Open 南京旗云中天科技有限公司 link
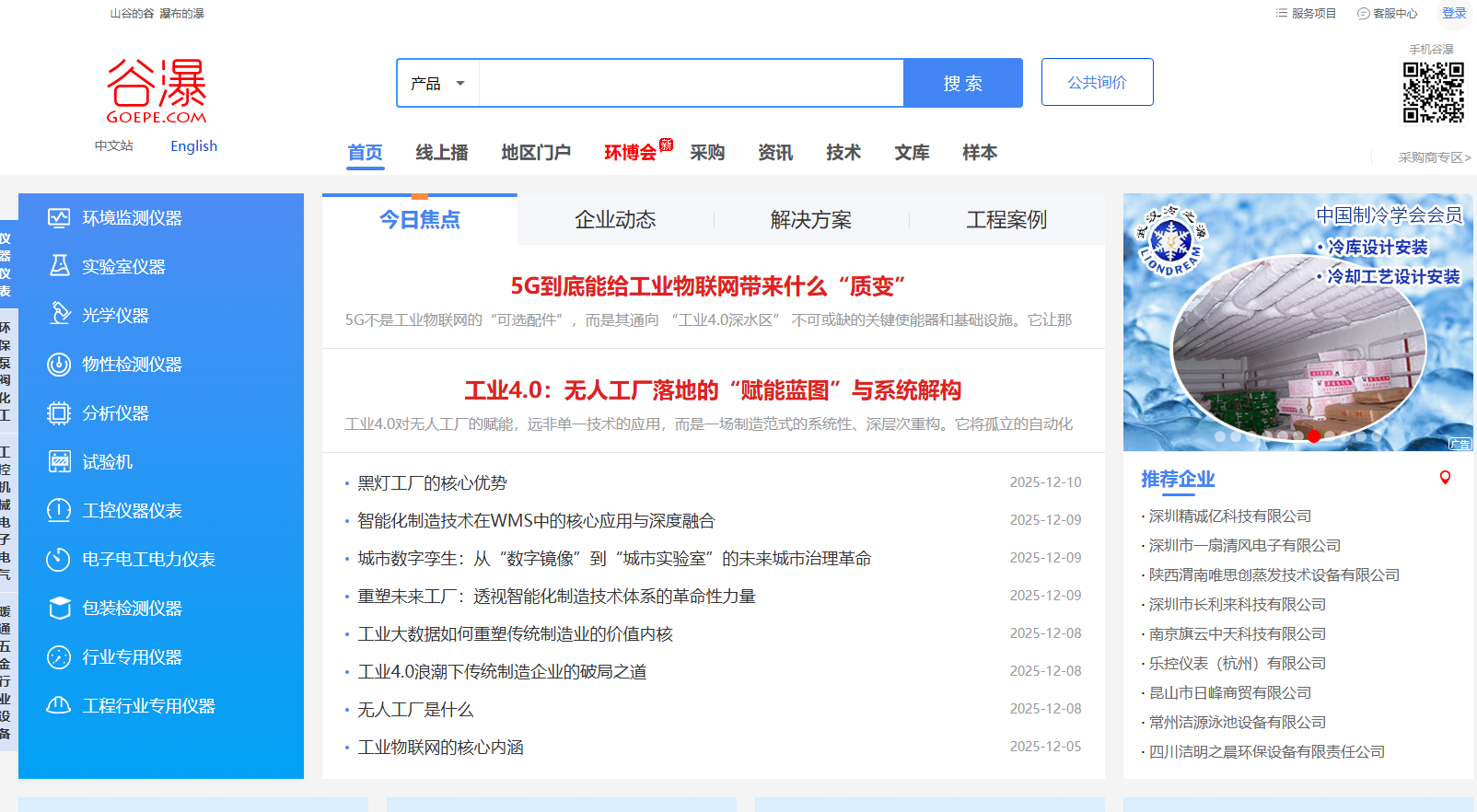The height and width of the screenshot is (812, 1477). [1238, 634]
